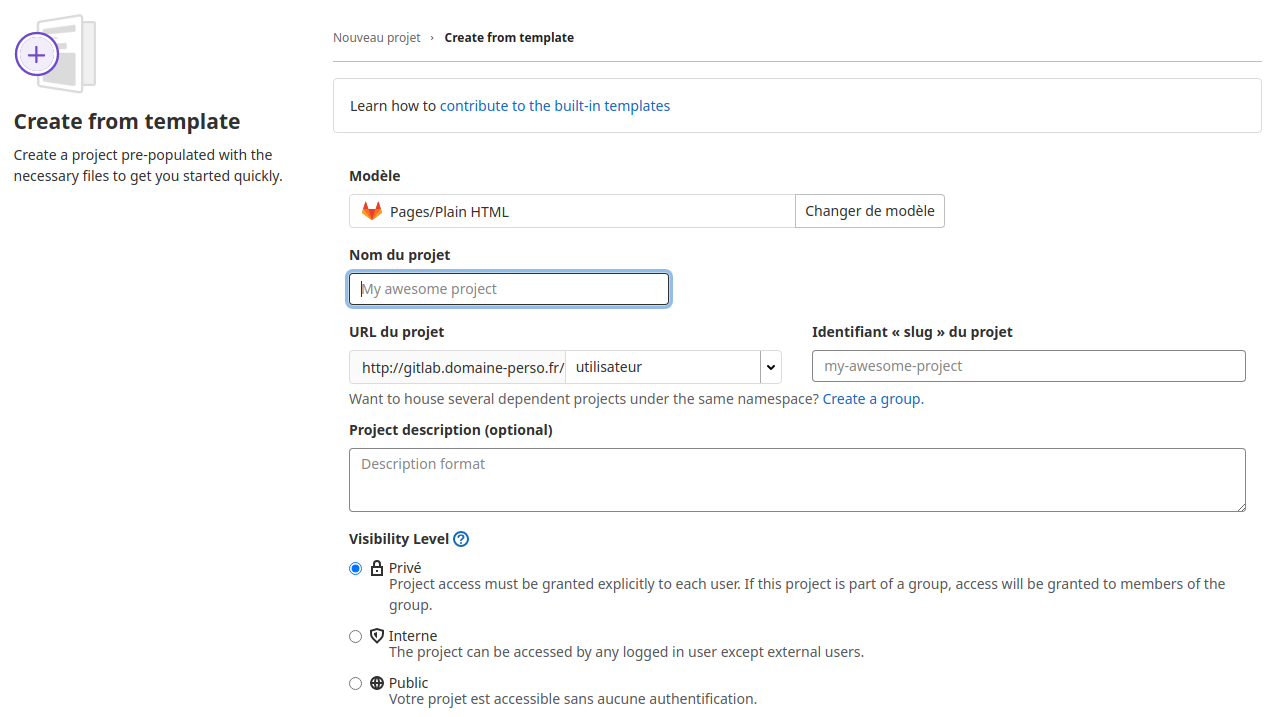Viewport: 1274px width, 717px height.
Task: Click the GitLab fox logo in template field
Action: coord(372,211)
